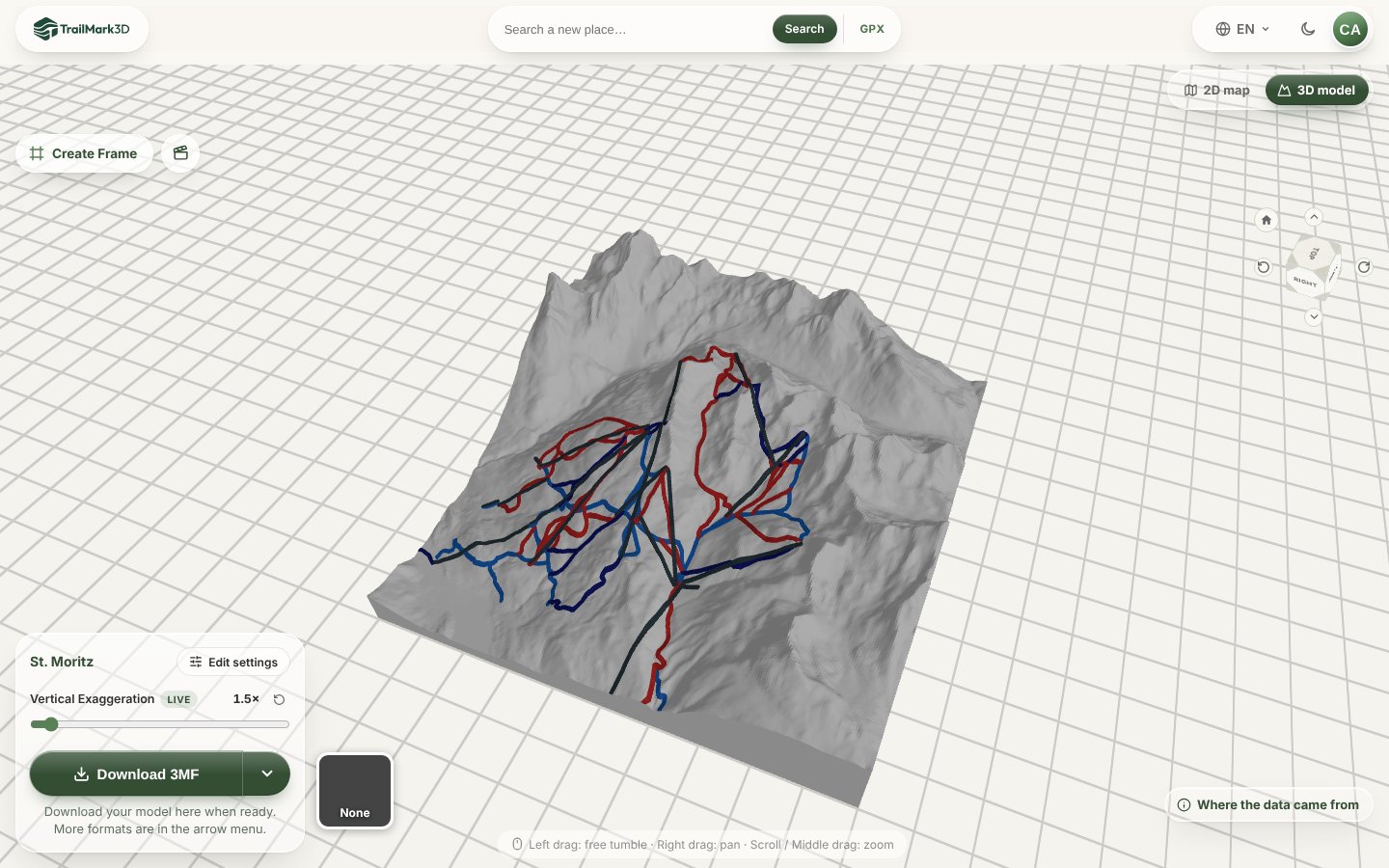Open the clapperboard icon beside Create Frame

pos(180,153)
